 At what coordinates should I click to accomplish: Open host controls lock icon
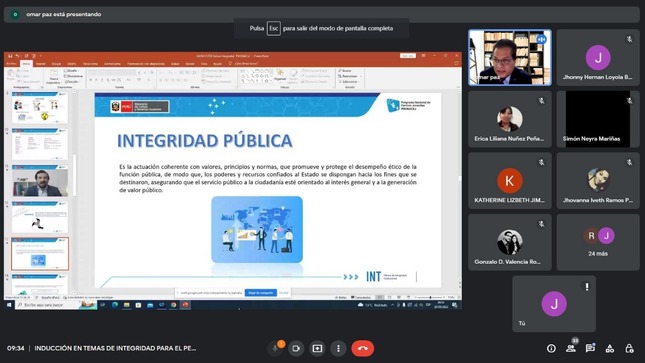629,348
